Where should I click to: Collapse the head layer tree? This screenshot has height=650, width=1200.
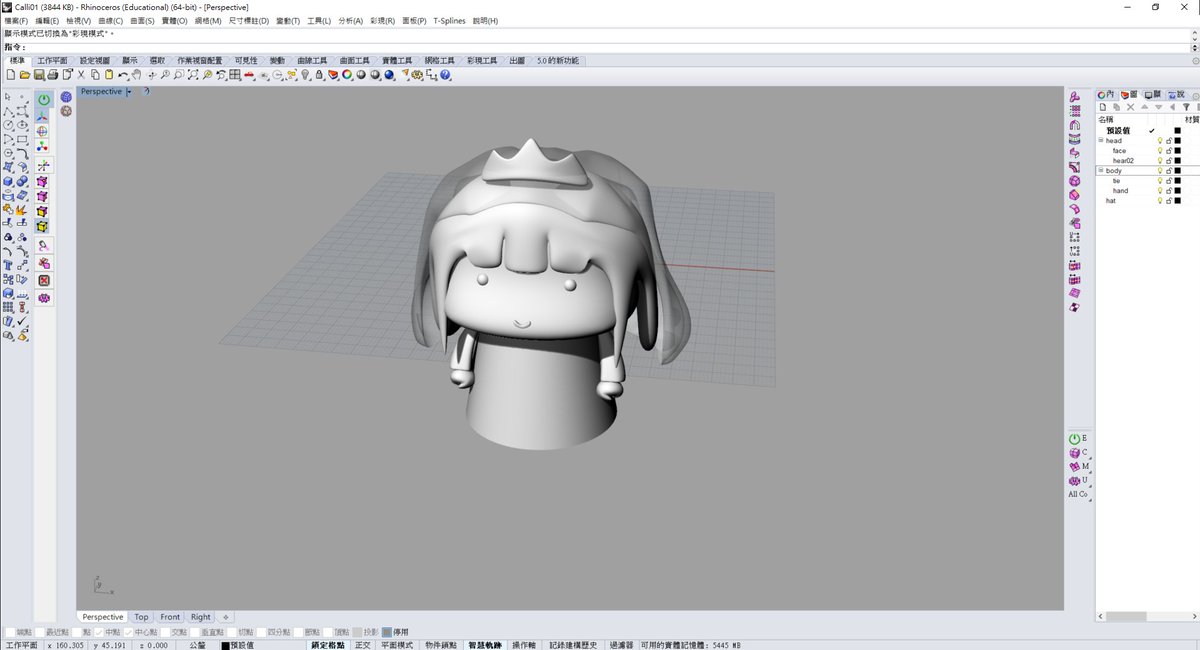coord(1101,141)
